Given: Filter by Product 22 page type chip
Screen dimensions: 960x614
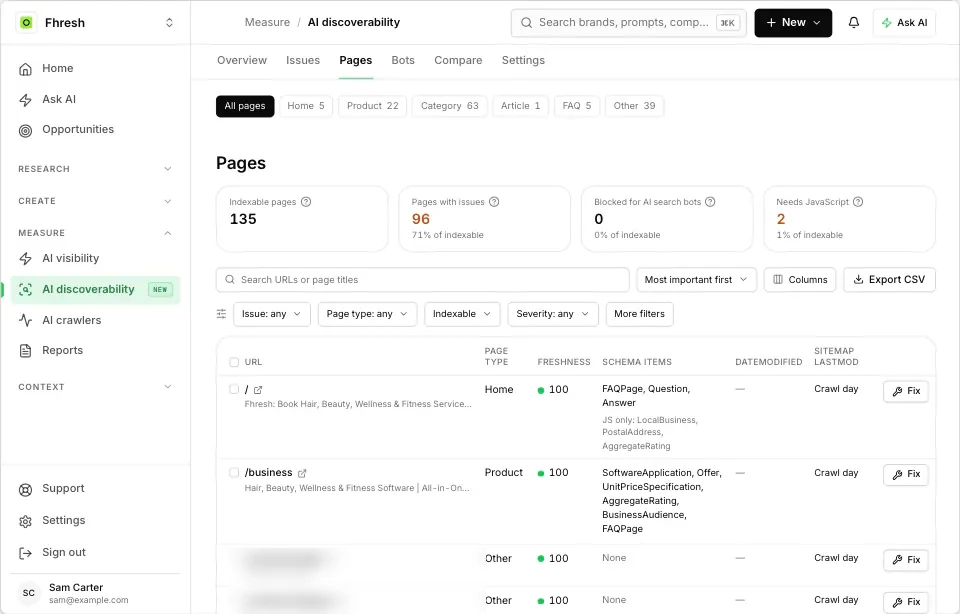Looking at the screenshot, I should click(x=372, y=106).
